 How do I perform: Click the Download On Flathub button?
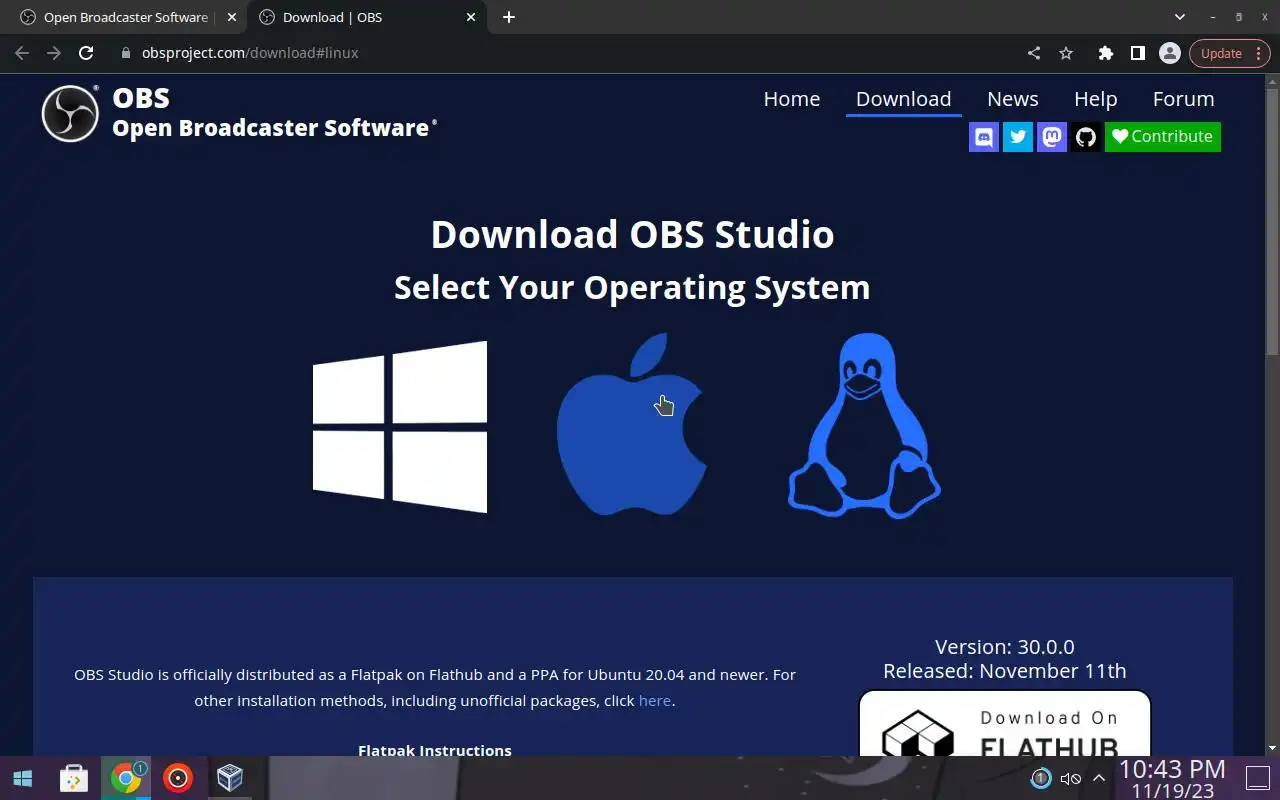click(x=1005, y=723)
